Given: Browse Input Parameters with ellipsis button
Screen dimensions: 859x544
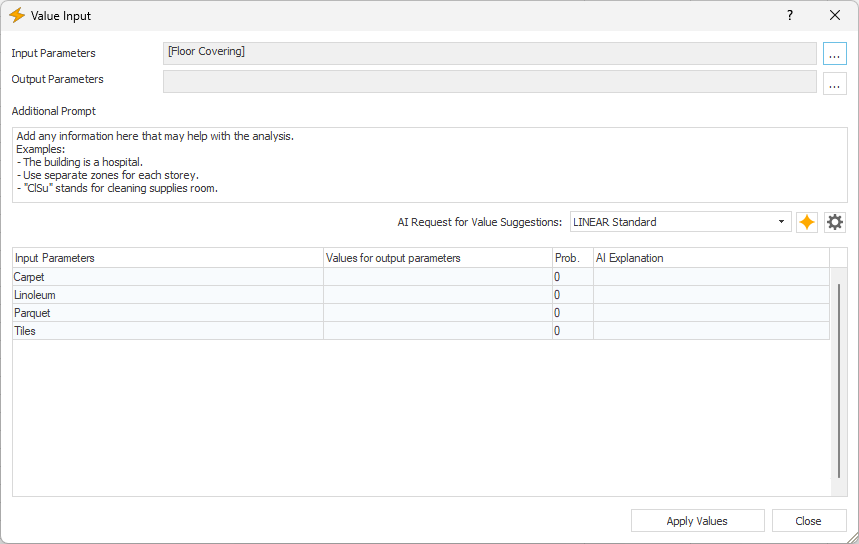Looking at the screenshot, I should [834, 54].
